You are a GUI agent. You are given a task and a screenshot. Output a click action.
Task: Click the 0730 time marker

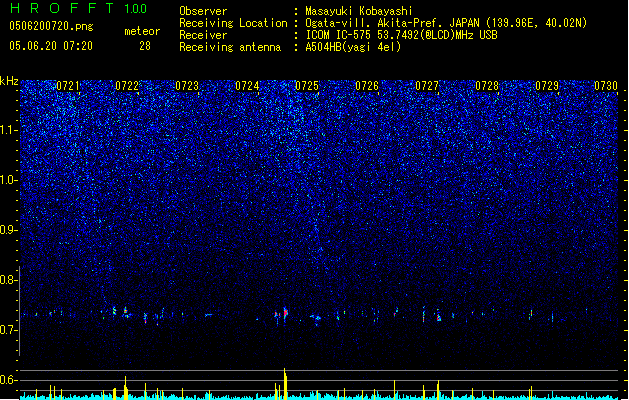pos(606,86)
